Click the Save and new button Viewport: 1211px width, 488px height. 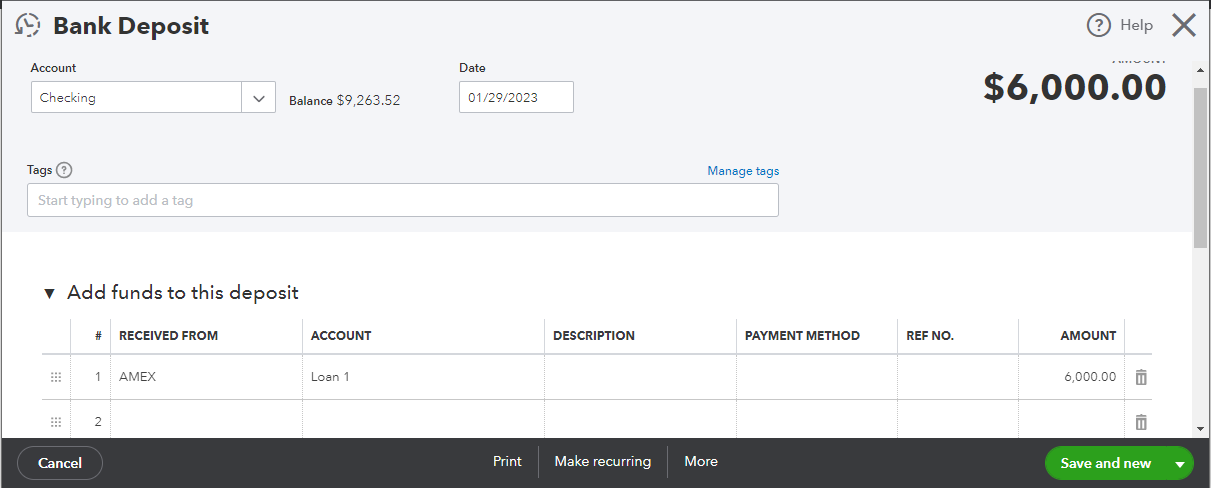[1105, 464]
